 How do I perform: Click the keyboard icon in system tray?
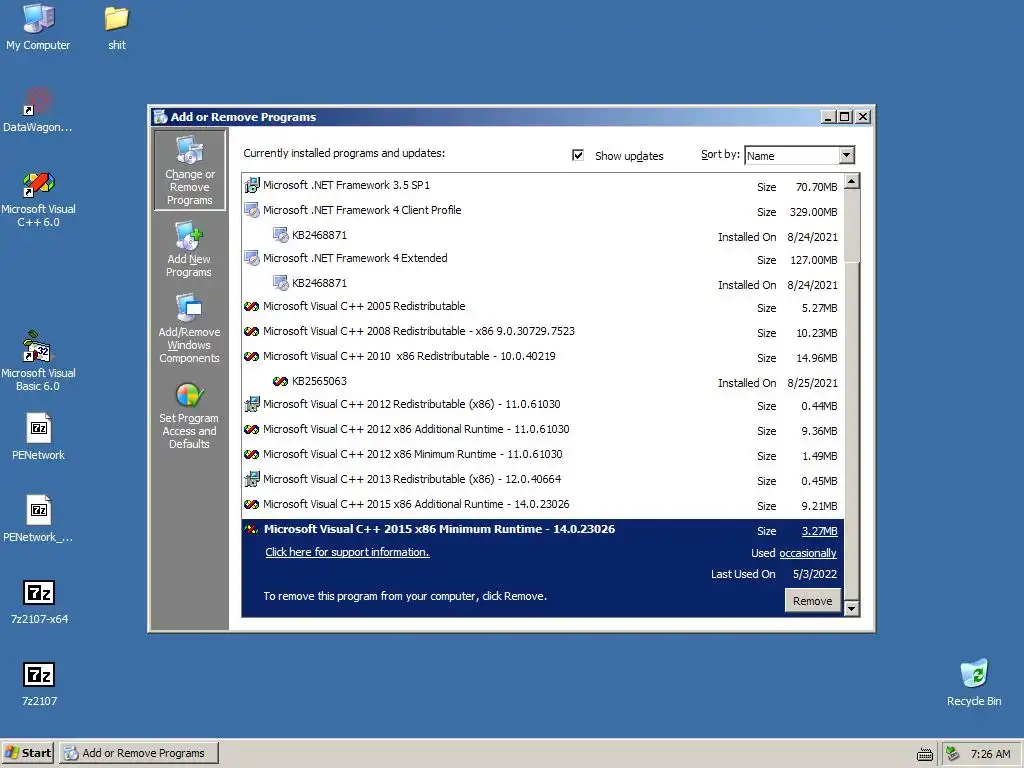click(x=925, y=754)
